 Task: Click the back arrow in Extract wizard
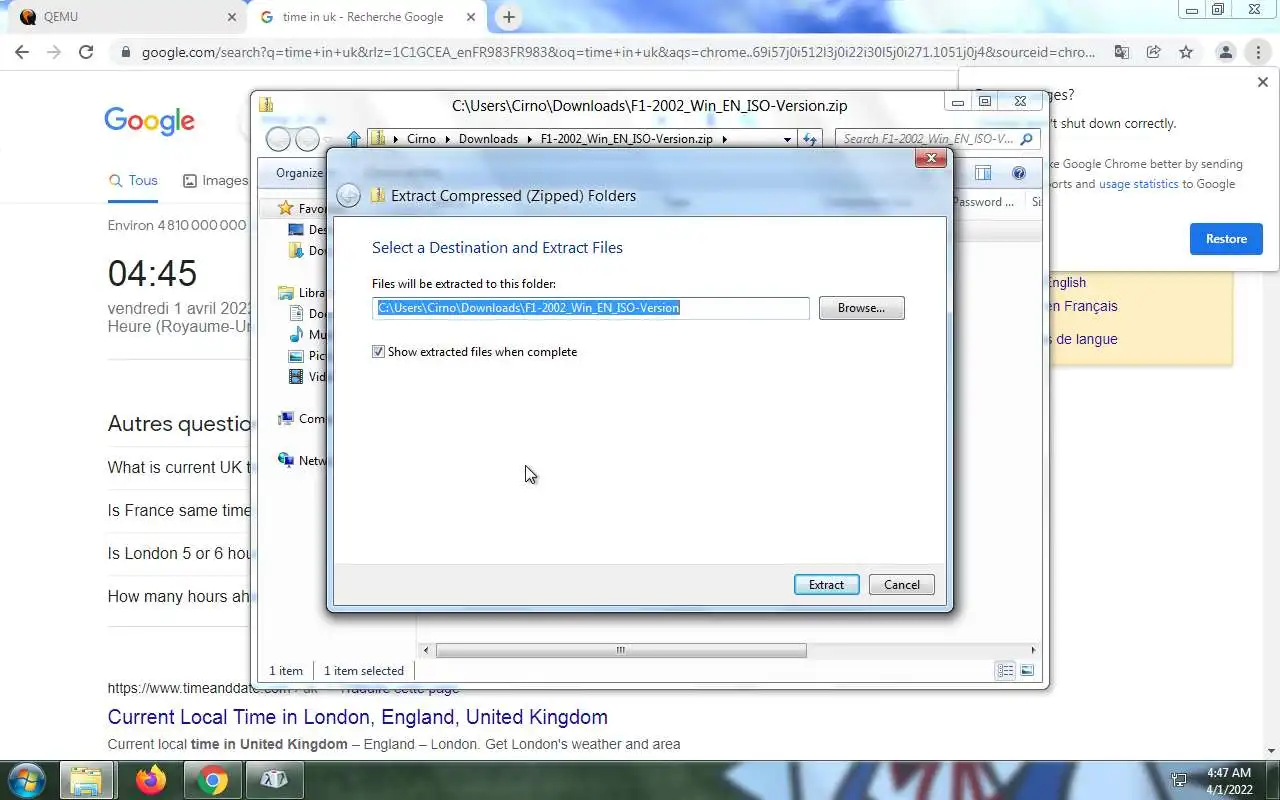coord(348,196)
